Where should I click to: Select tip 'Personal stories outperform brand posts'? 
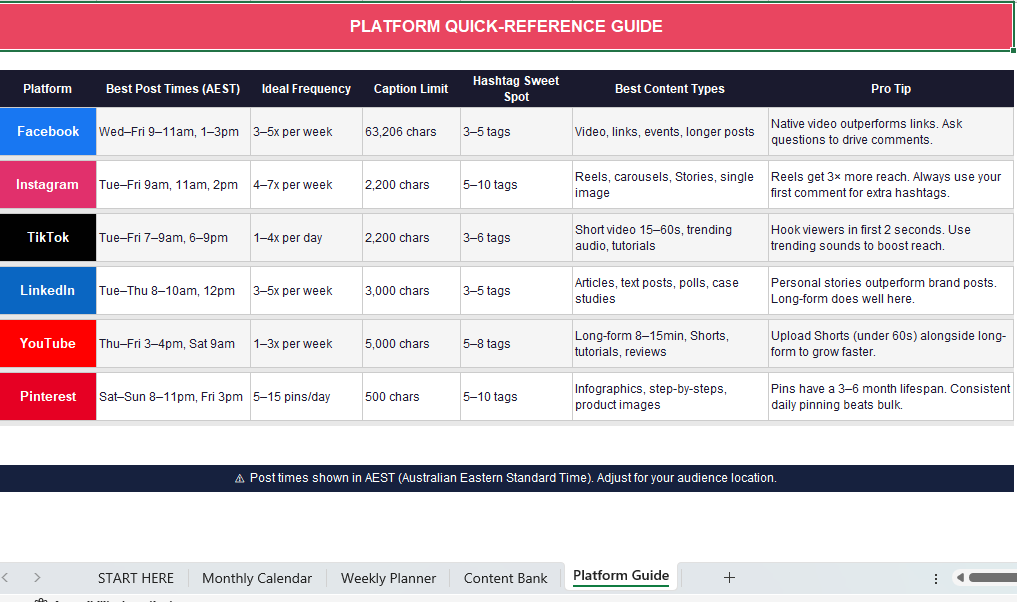coord(891,291)
